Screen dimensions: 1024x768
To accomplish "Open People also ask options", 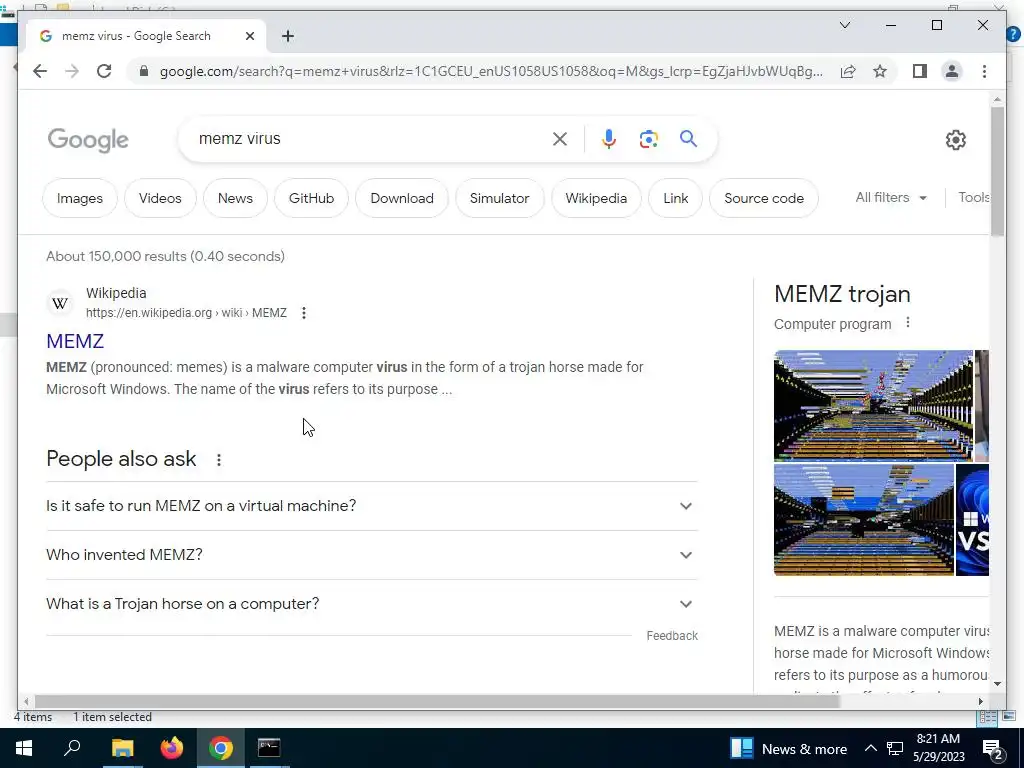I will (x=219, y=460).
